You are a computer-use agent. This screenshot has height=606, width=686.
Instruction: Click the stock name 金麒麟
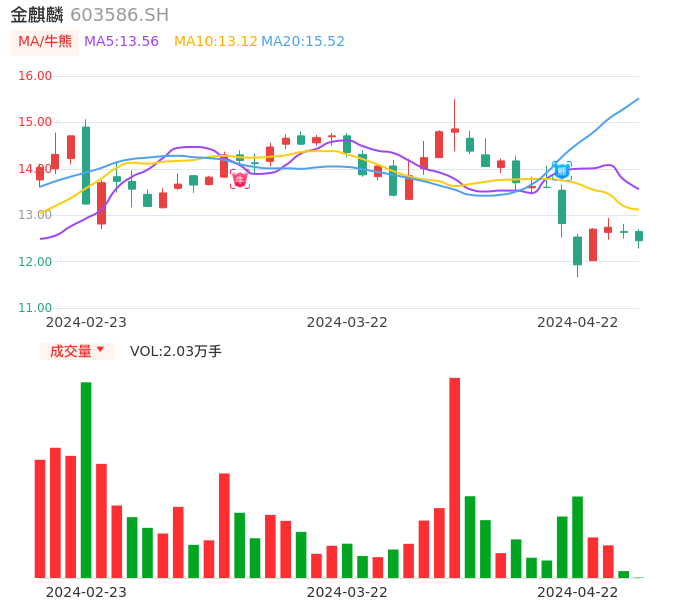click(37, 15)
